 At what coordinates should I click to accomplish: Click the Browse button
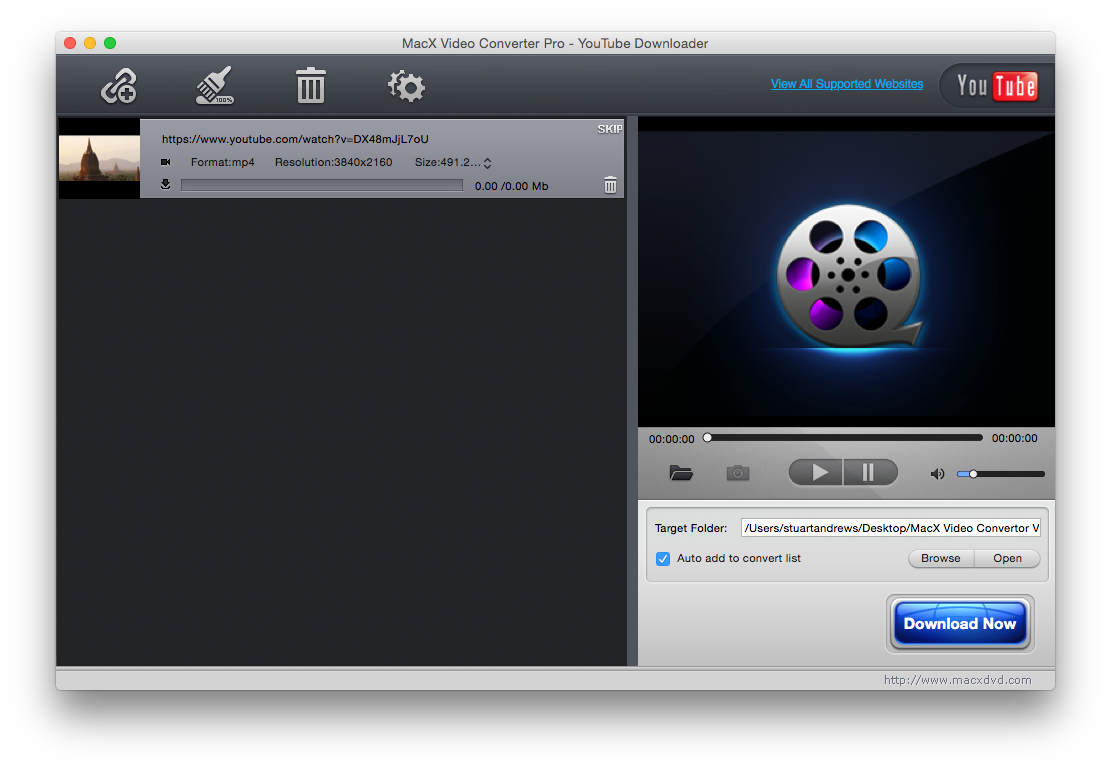tap(941, 558)
